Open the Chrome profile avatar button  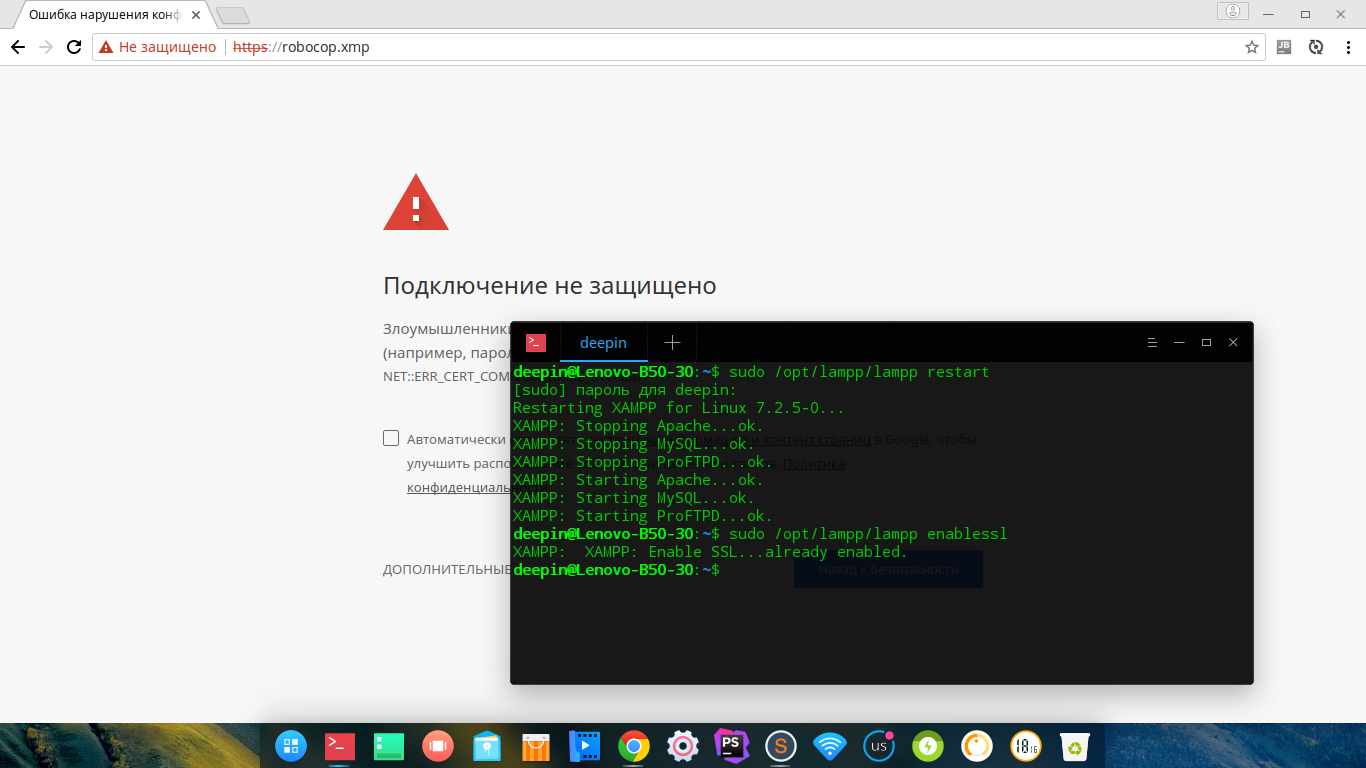pos(1233,11)
